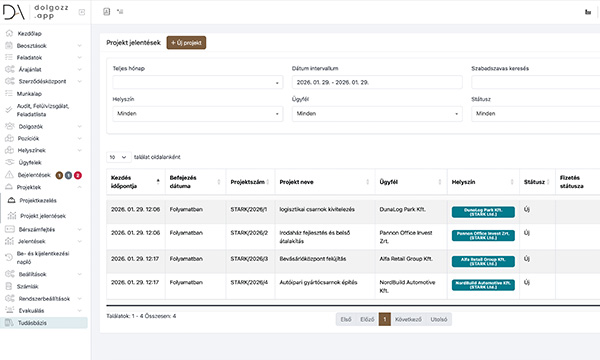Click the Dolgozók people icon
Viewport: 600px width, 360px height.
tap(10, 126)
